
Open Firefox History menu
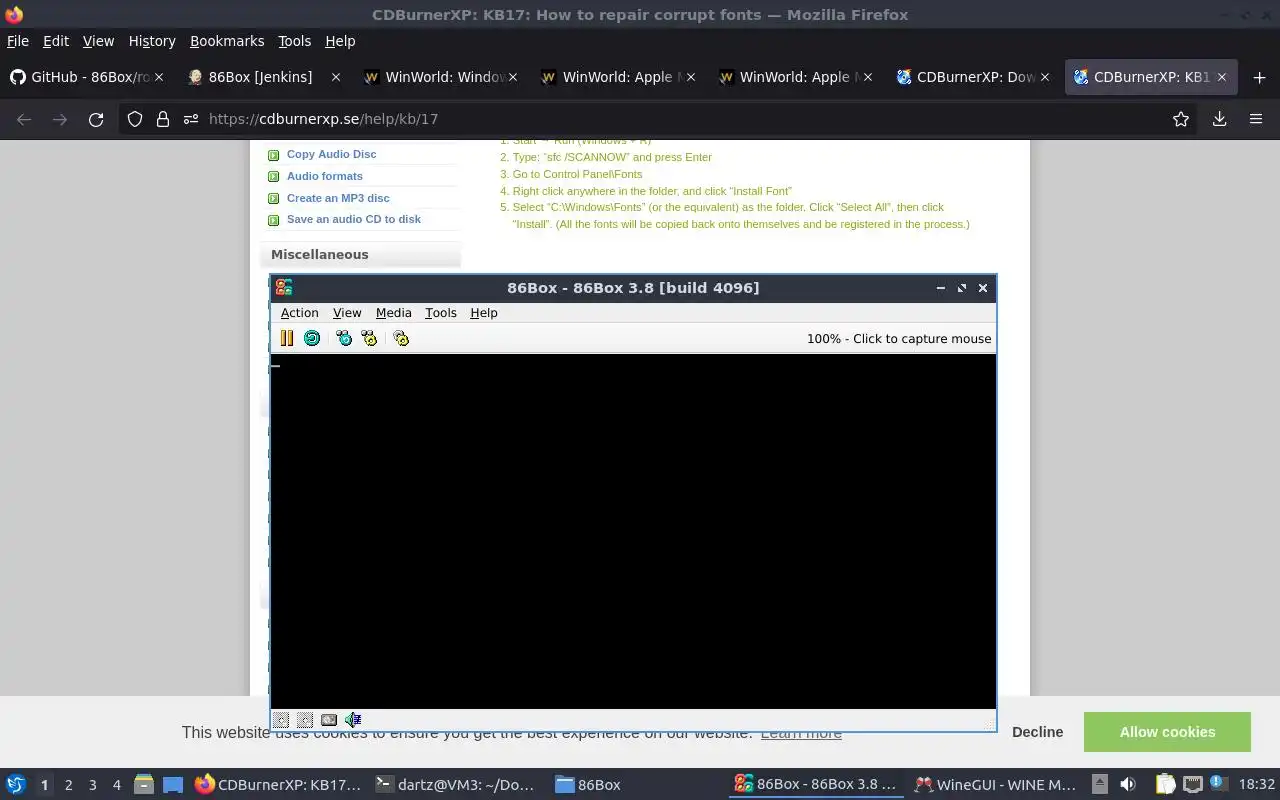click(x=152, y=41)
